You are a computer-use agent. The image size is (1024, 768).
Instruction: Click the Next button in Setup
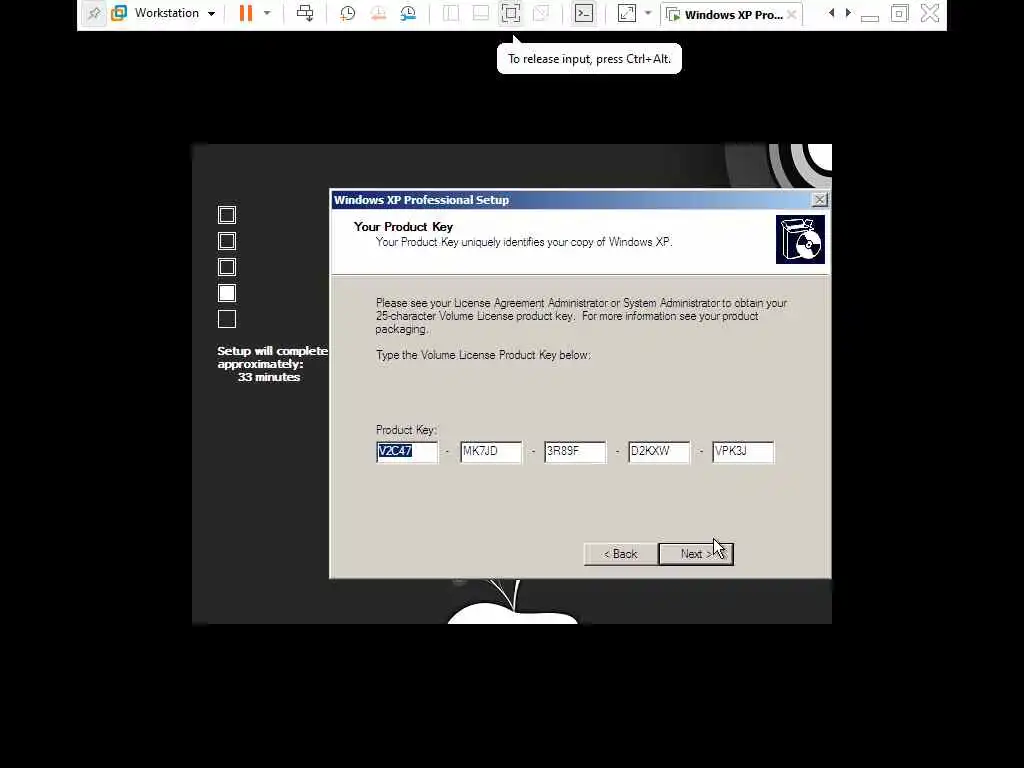(696, 554)
